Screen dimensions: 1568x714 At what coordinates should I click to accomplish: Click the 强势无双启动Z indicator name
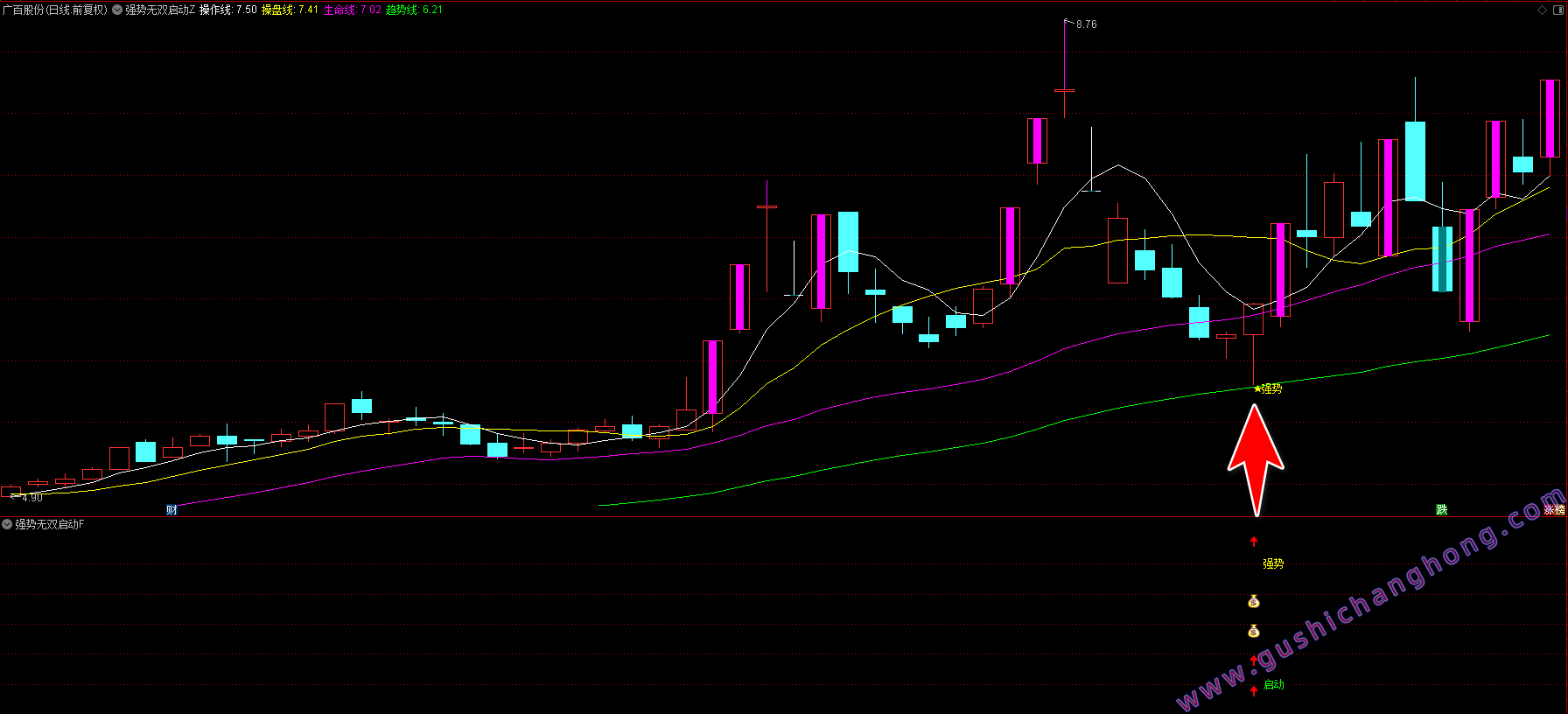160,10
